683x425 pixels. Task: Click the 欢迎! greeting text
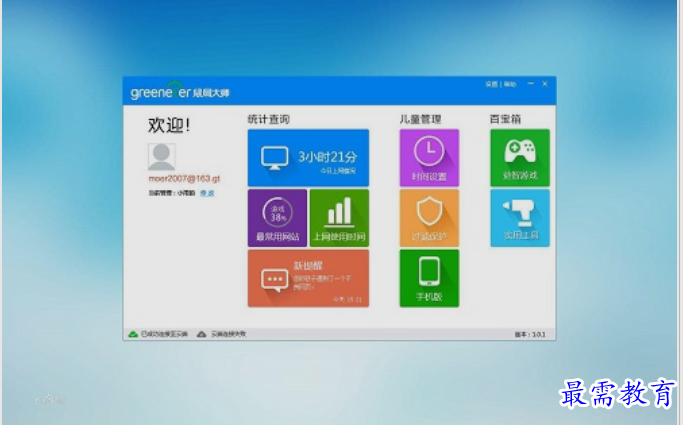169,125
